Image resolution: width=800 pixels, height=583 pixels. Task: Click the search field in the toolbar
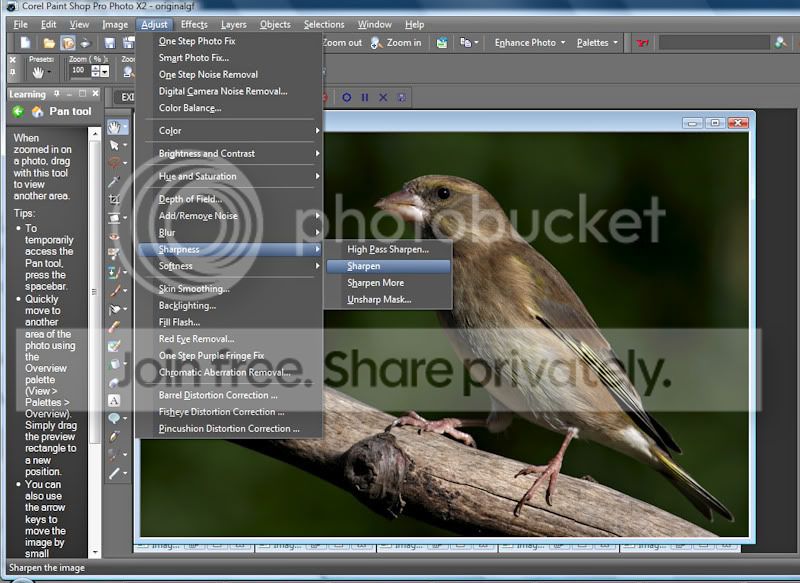(713, 43)
